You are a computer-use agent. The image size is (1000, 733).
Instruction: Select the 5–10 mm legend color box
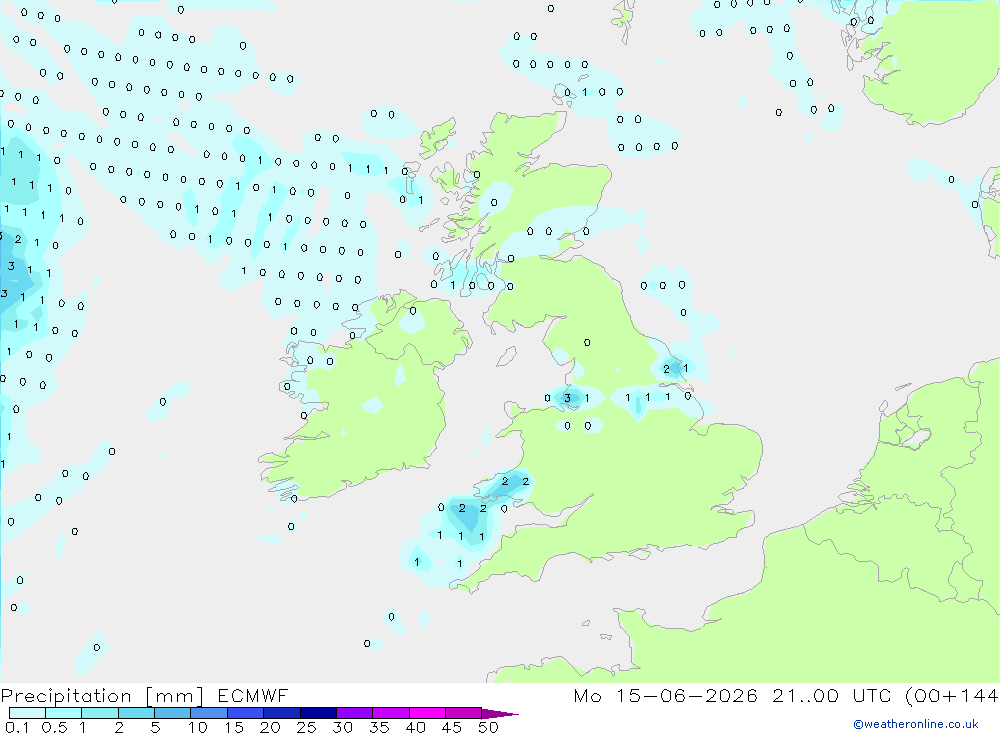tap(172, 713)
